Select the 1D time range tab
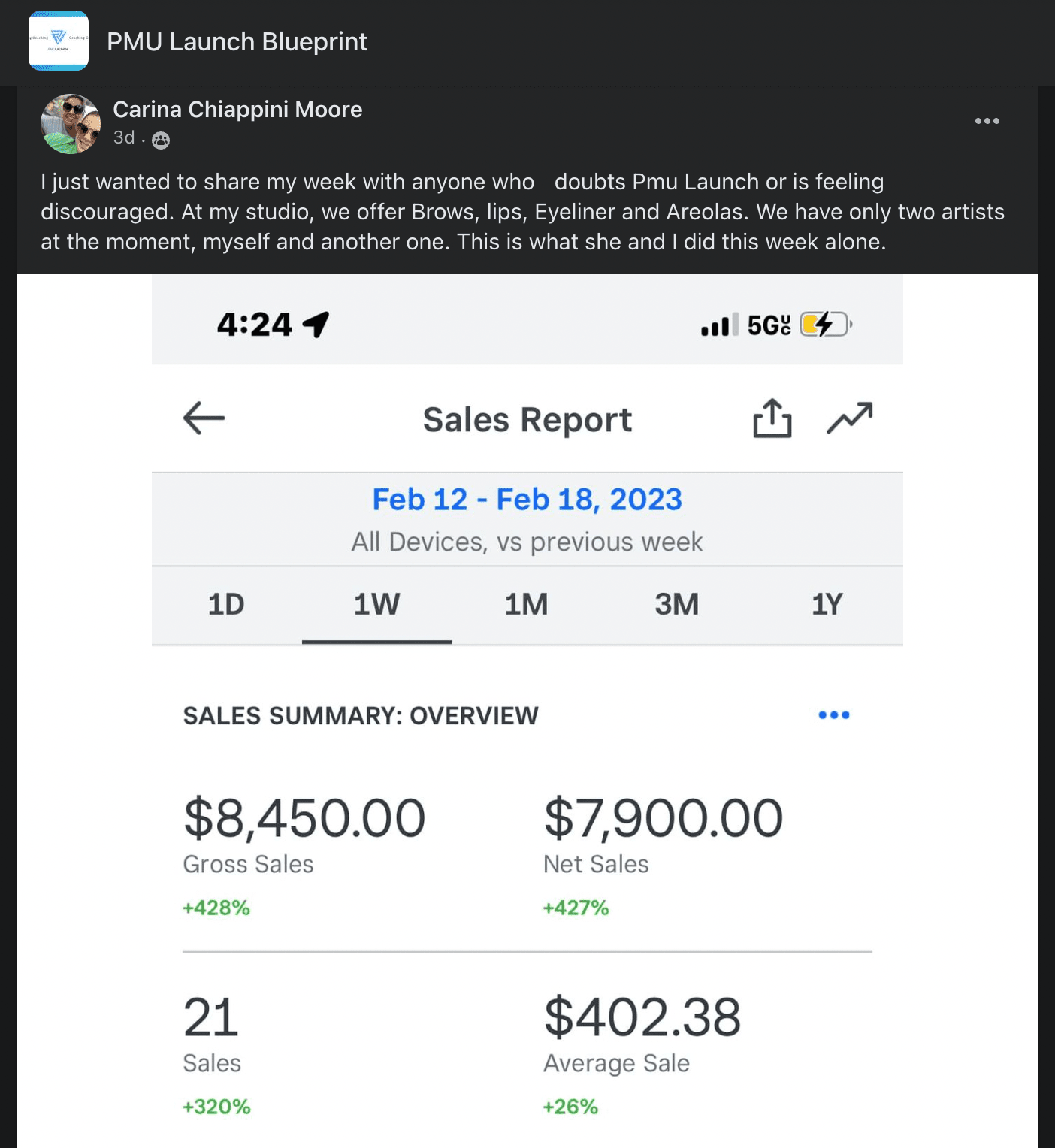1055x1148 pixels. click(226, 605)
